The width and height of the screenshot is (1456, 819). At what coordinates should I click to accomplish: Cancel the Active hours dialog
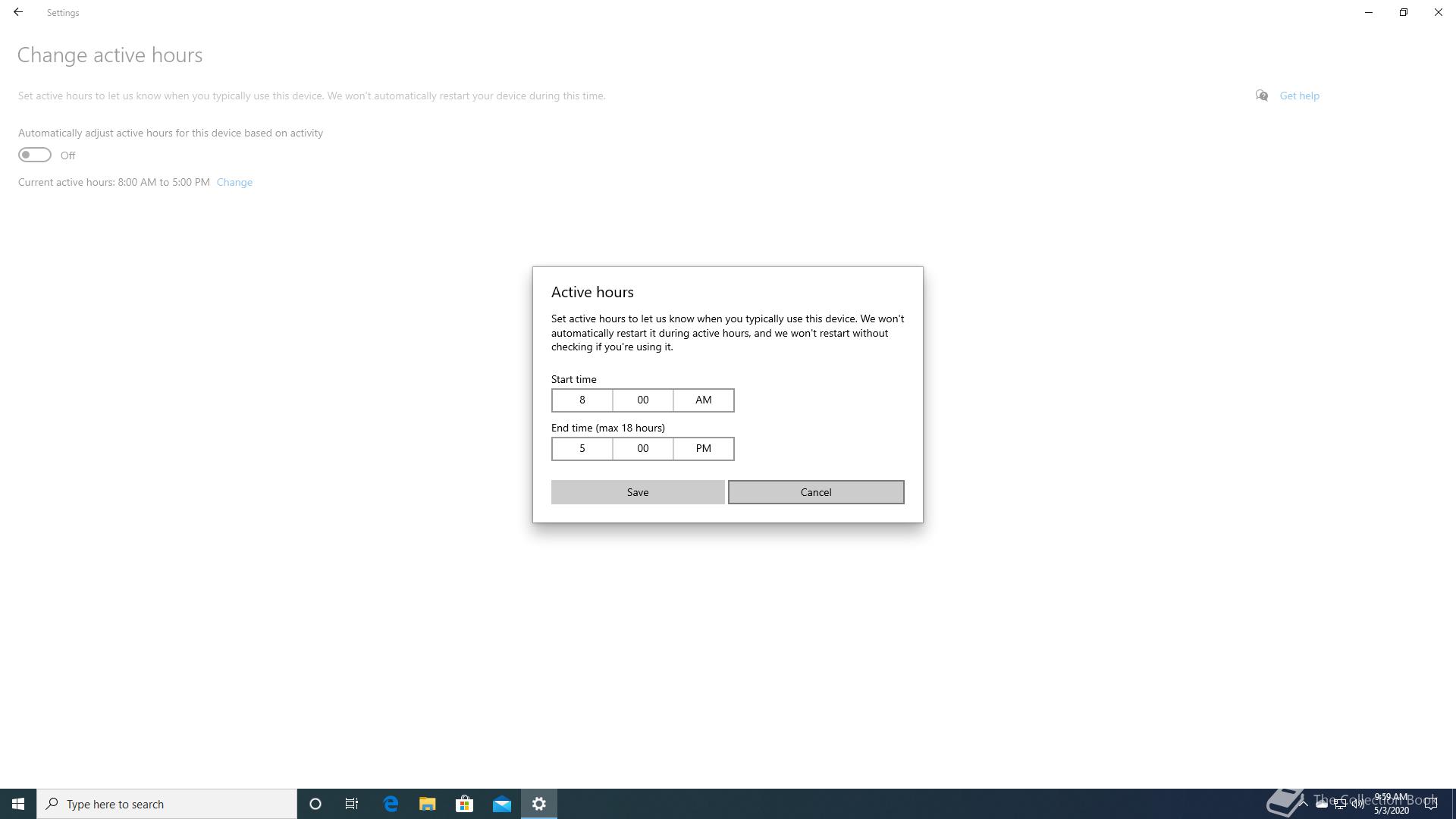click(x=816, y=492)
